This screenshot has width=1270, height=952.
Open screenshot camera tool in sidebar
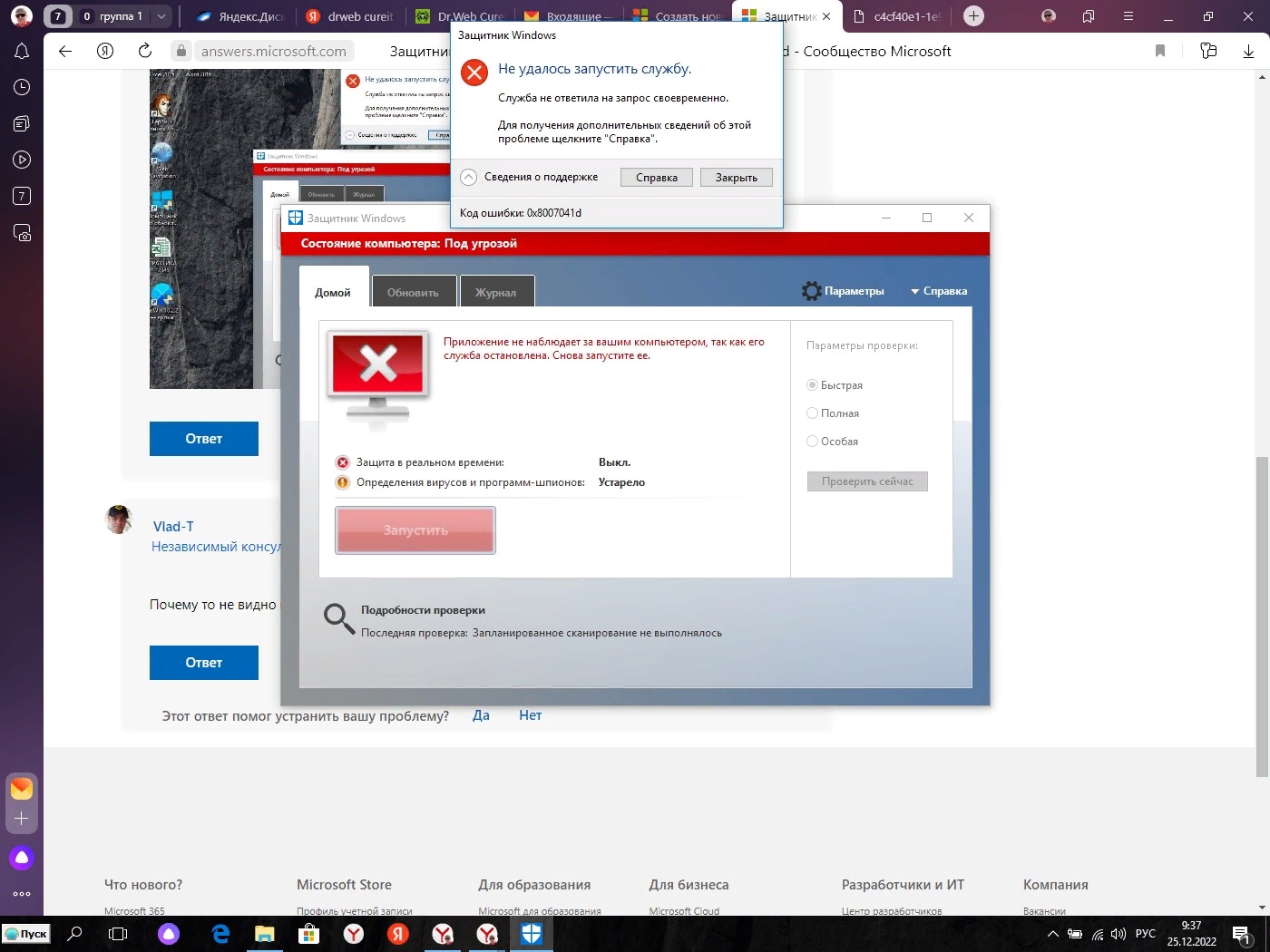(x=22, y=233)
